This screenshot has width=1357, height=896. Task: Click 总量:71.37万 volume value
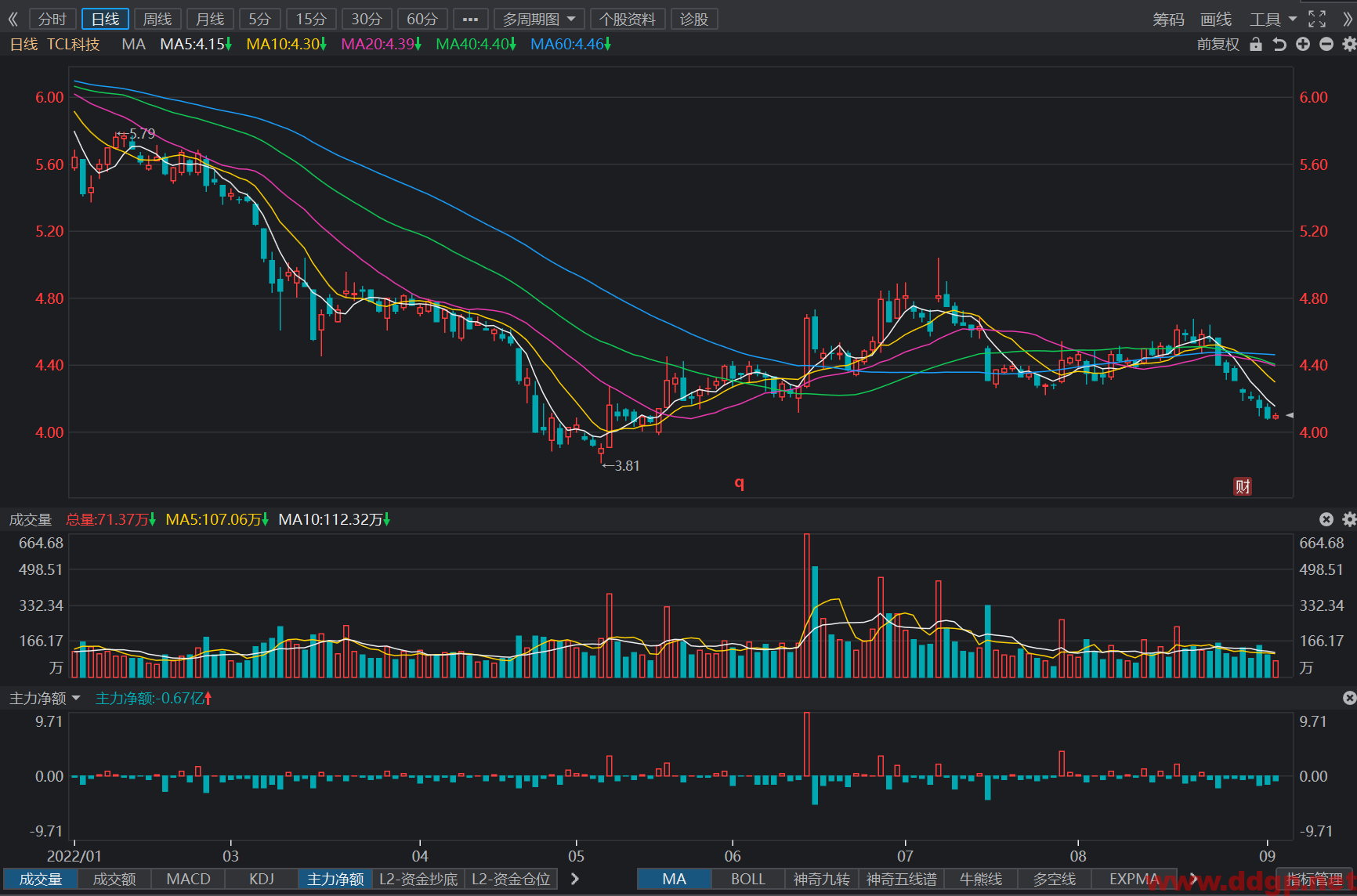110,519
